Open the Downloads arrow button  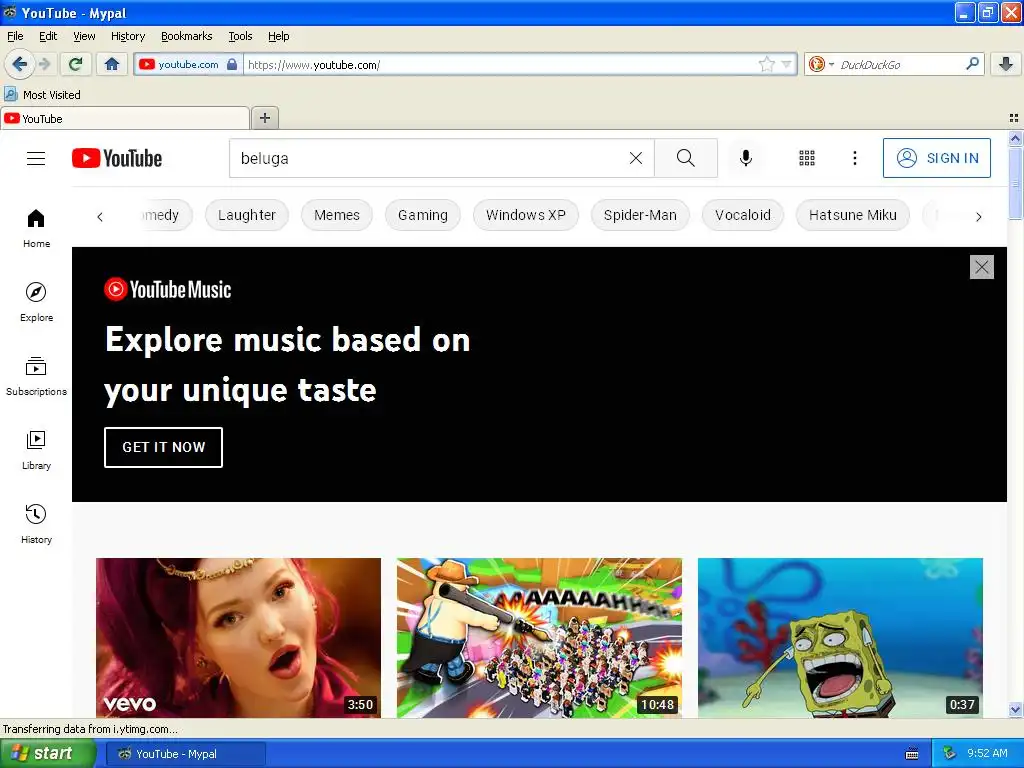pyautogui.click(x=1006, y=64)
